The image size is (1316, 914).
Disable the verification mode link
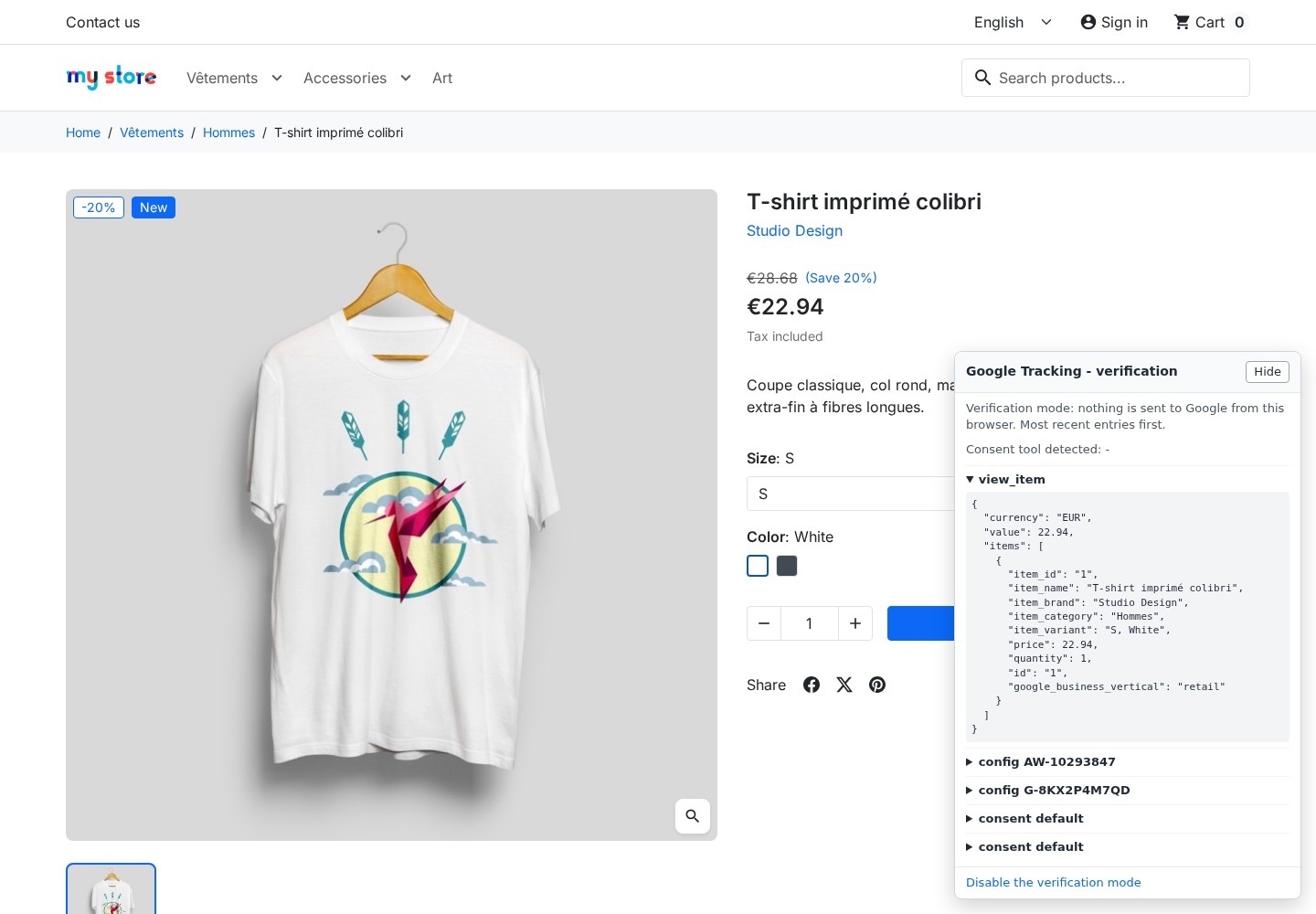pyautogui.click(x=1053, y=882)
